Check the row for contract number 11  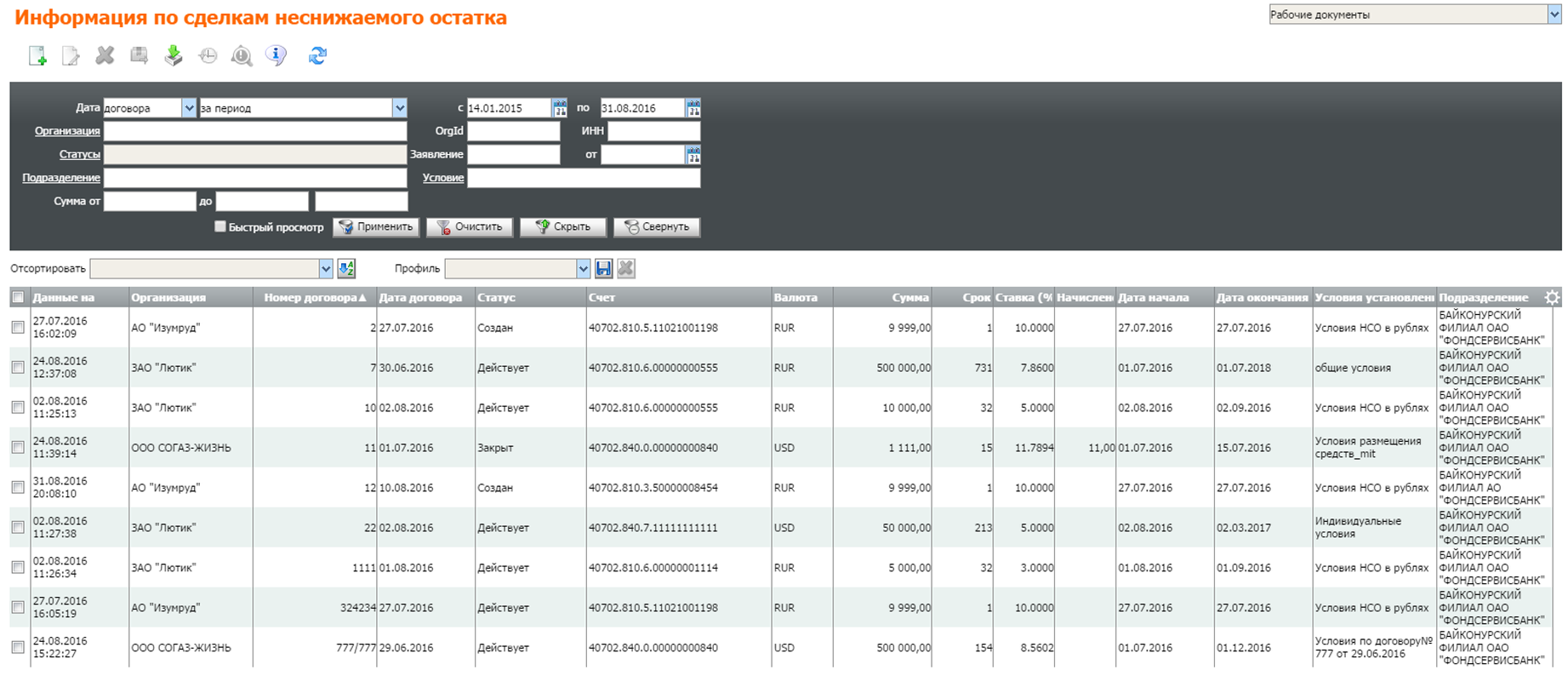[x=18, y=448]
